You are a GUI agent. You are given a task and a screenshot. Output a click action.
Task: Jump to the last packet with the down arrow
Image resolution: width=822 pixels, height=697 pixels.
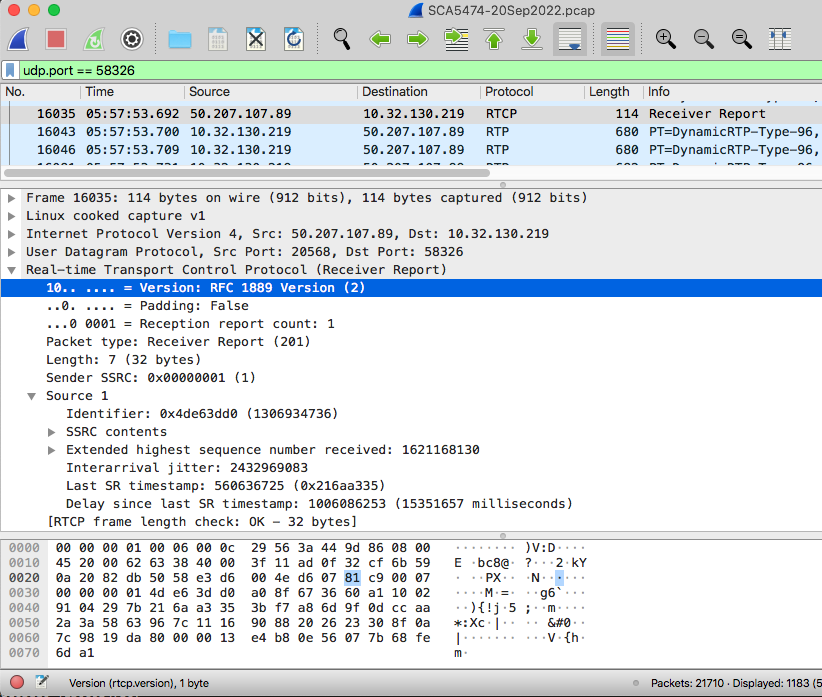531,38
